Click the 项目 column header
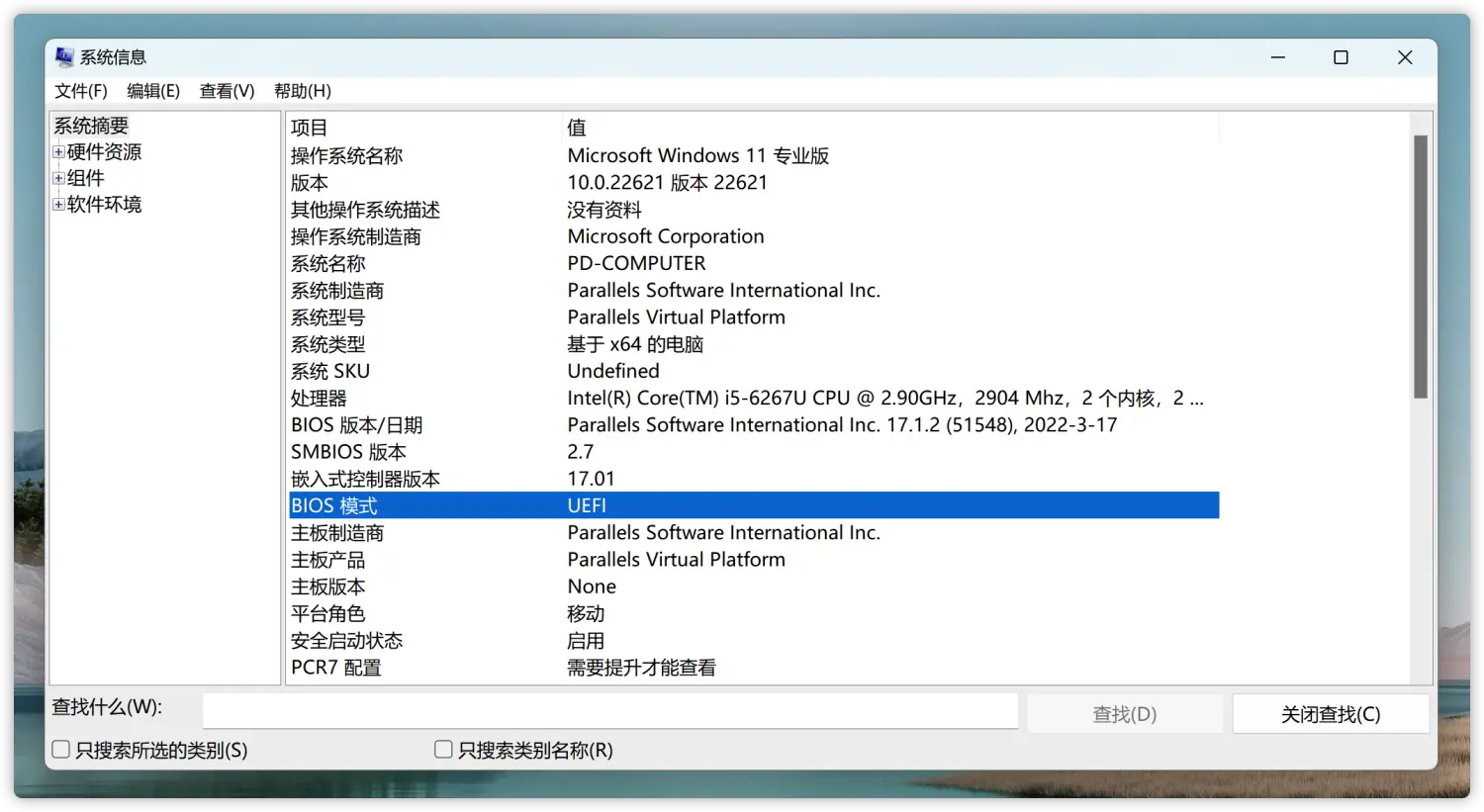The width and height of the screenshot is (1484, 812). click(425, 128)
